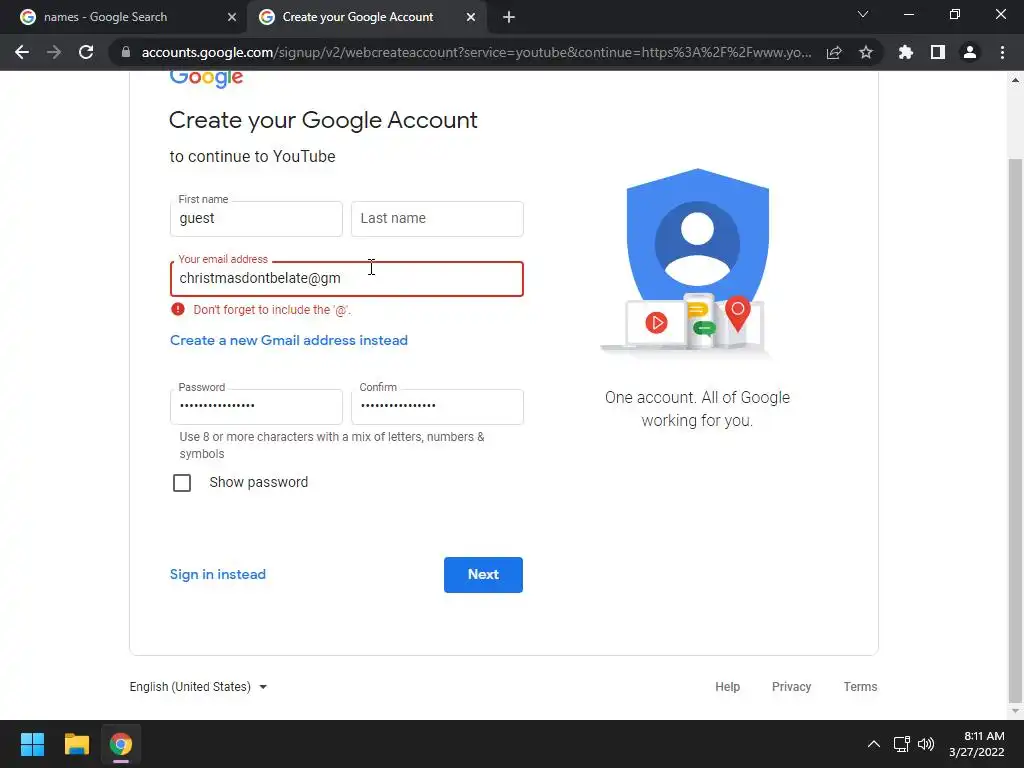Restore down the Chrome window
The width and height of the screenshot is (1024, 768).
(955, 14)
